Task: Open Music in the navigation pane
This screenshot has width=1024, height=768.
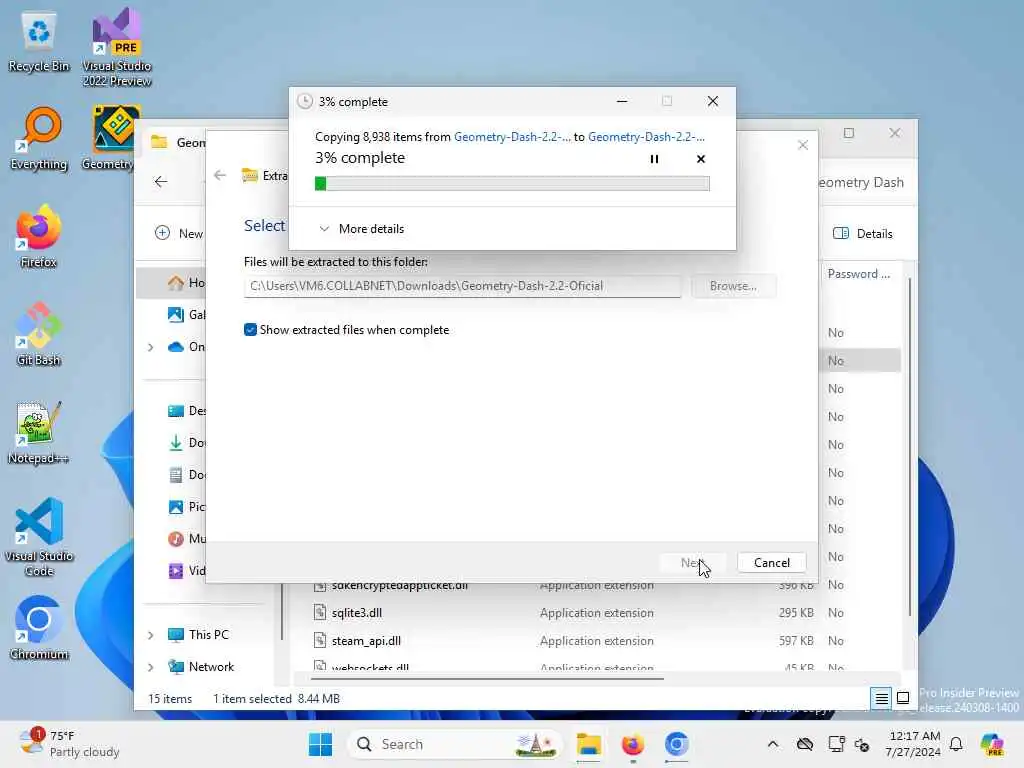Action: (x=186, y=539)
